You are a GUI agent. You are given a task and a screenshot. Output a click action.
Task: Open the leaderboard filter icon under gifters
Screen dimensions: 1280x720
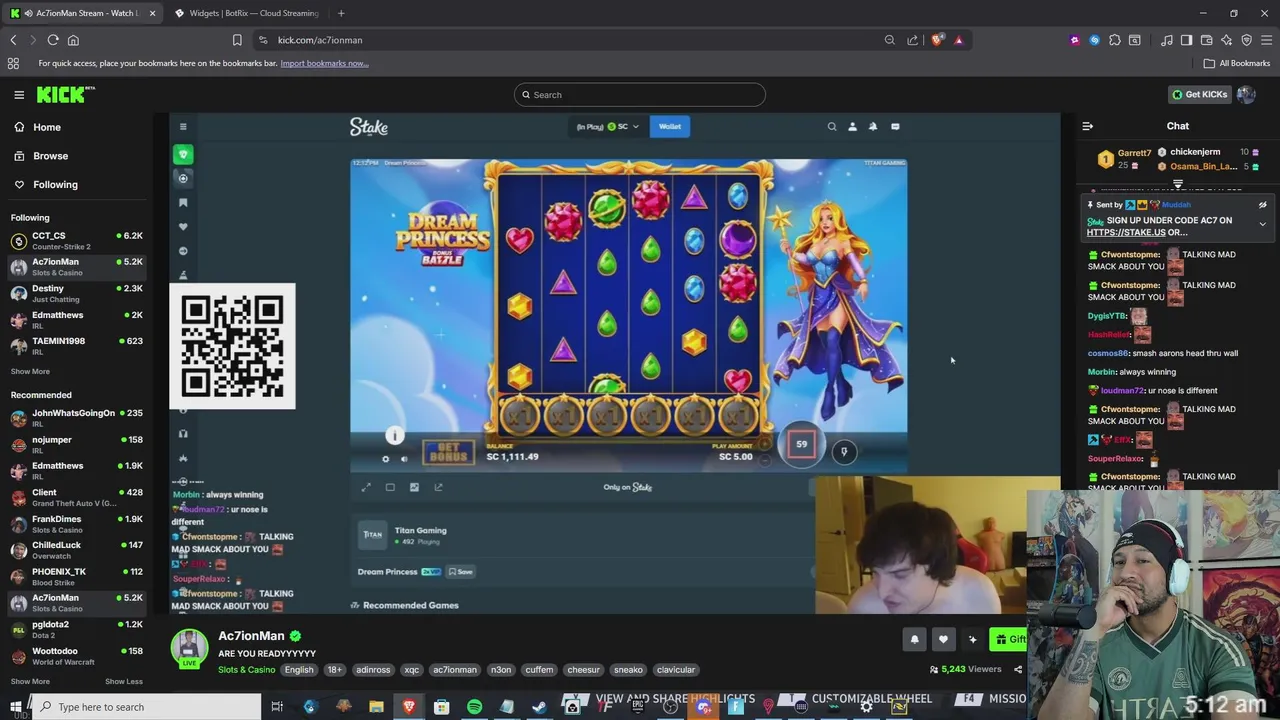point(1178,184)
